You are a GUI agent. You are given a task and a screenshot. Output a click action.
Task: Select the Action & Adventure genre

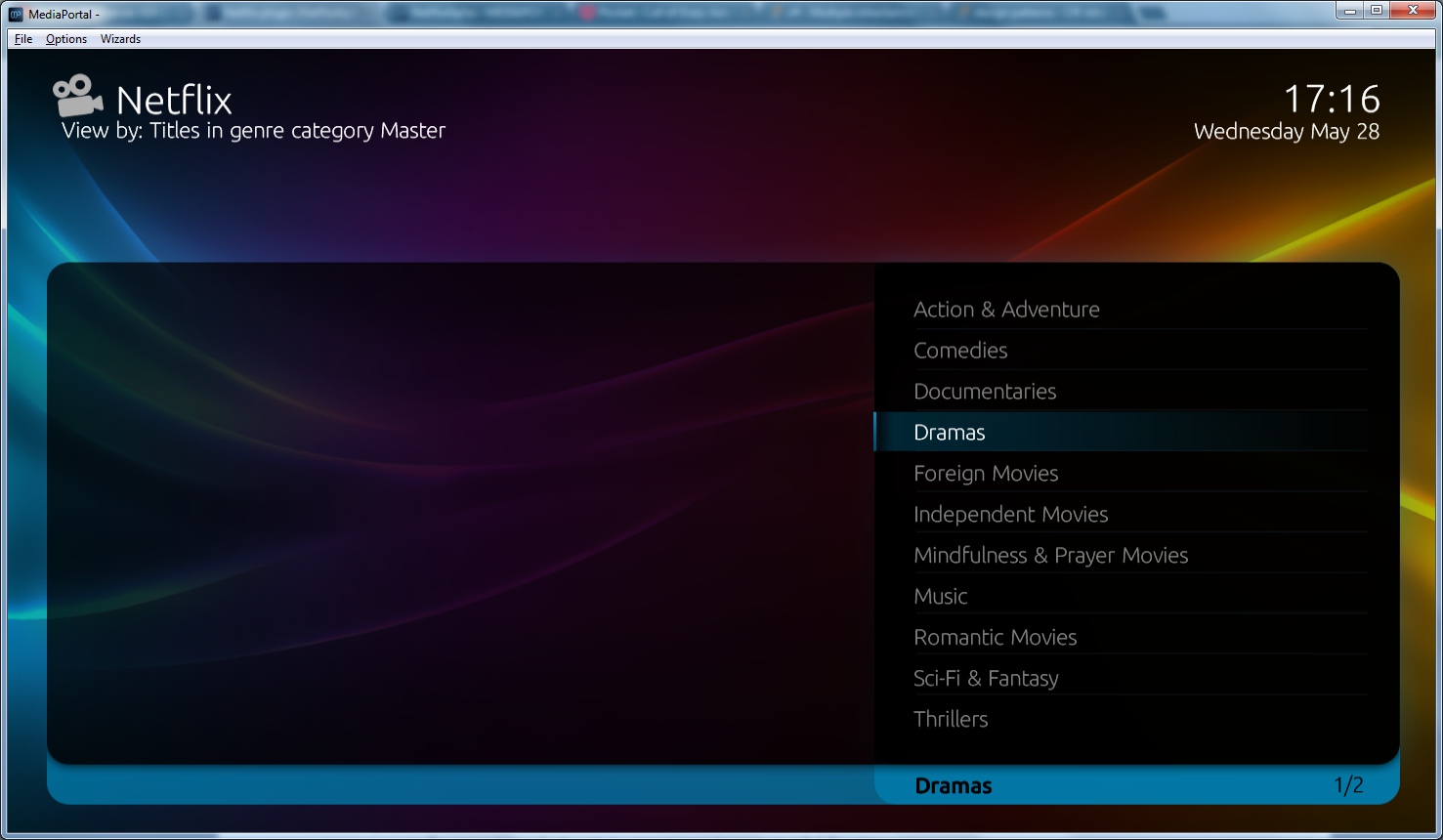(1122, 310)
